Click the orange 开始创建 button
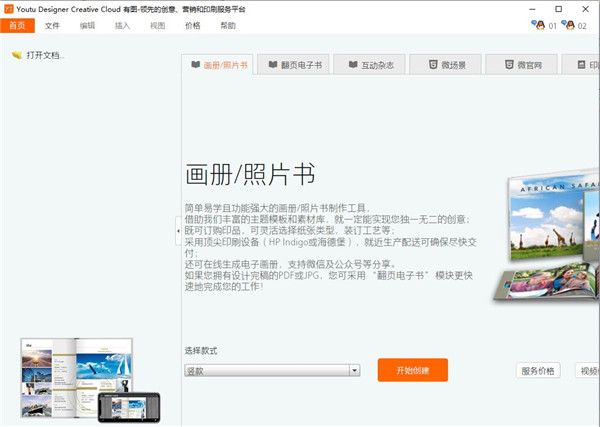The image size is (600, 427). (x=412, y=370)
